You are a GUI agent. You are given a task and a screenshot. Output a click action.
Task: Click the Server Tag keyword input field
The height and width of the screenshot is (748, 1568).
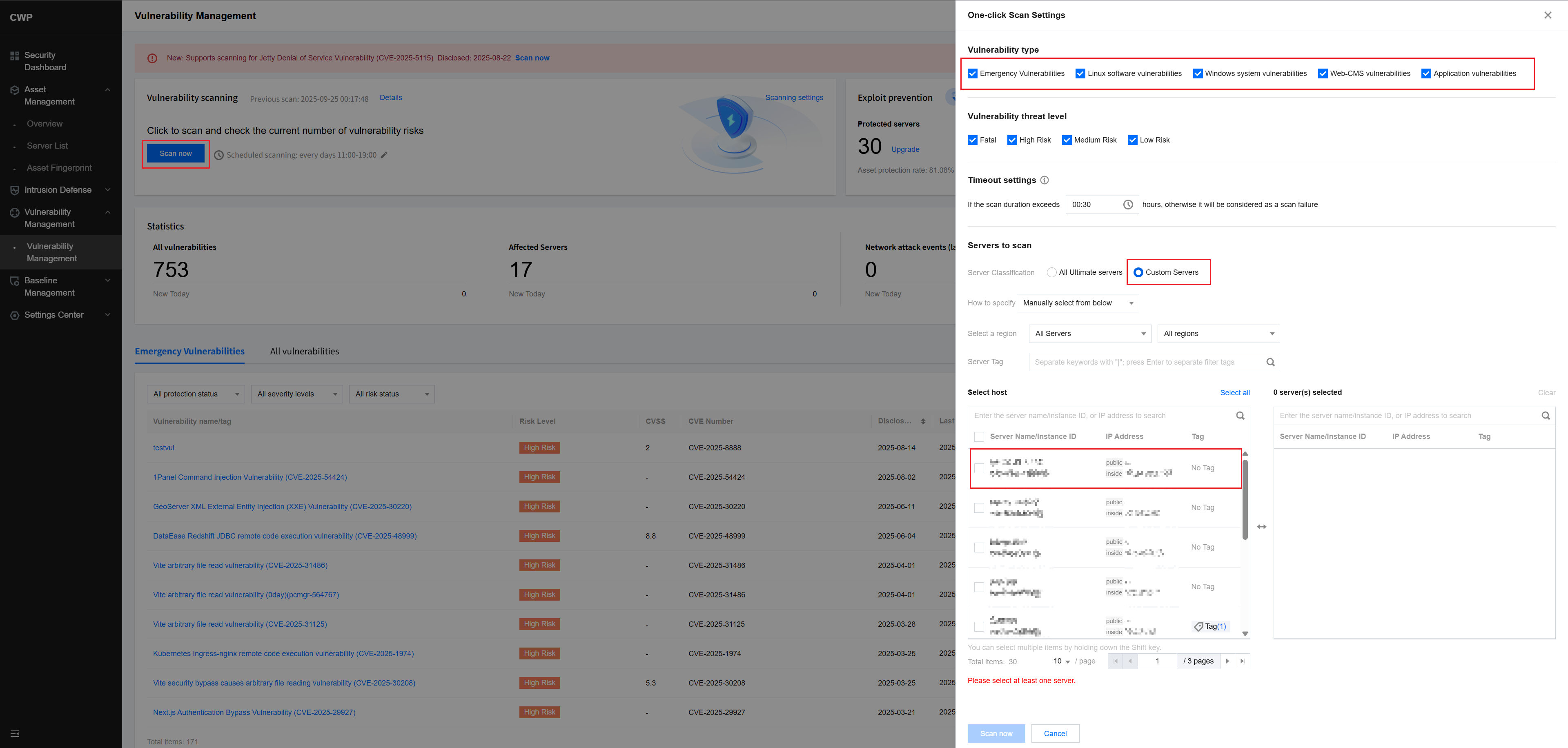tap(1146, 362)
